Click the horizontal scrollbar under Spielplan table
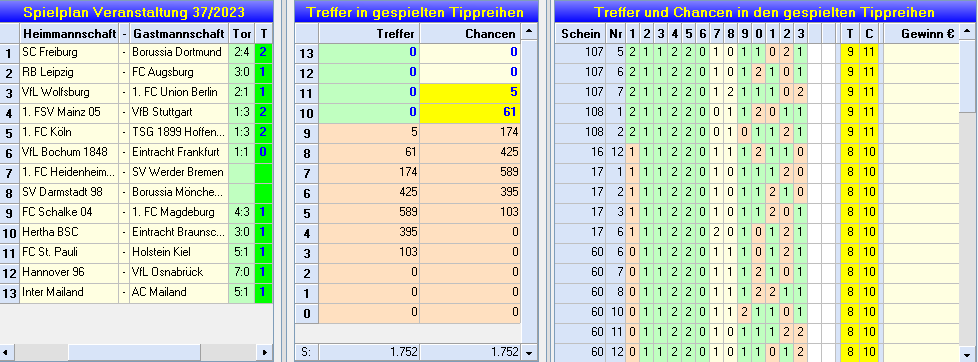The width and height of the screenshot is (978, 362). 136,352
